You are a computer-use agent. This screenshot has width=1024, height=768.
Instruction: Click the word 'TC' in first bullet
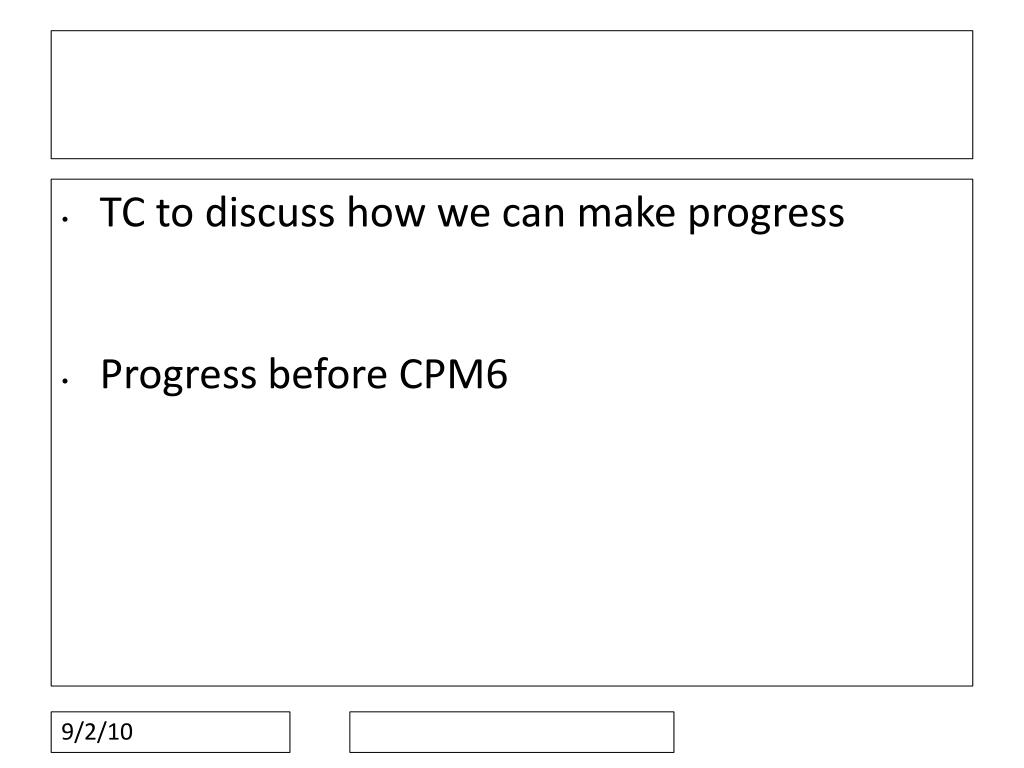122,212
